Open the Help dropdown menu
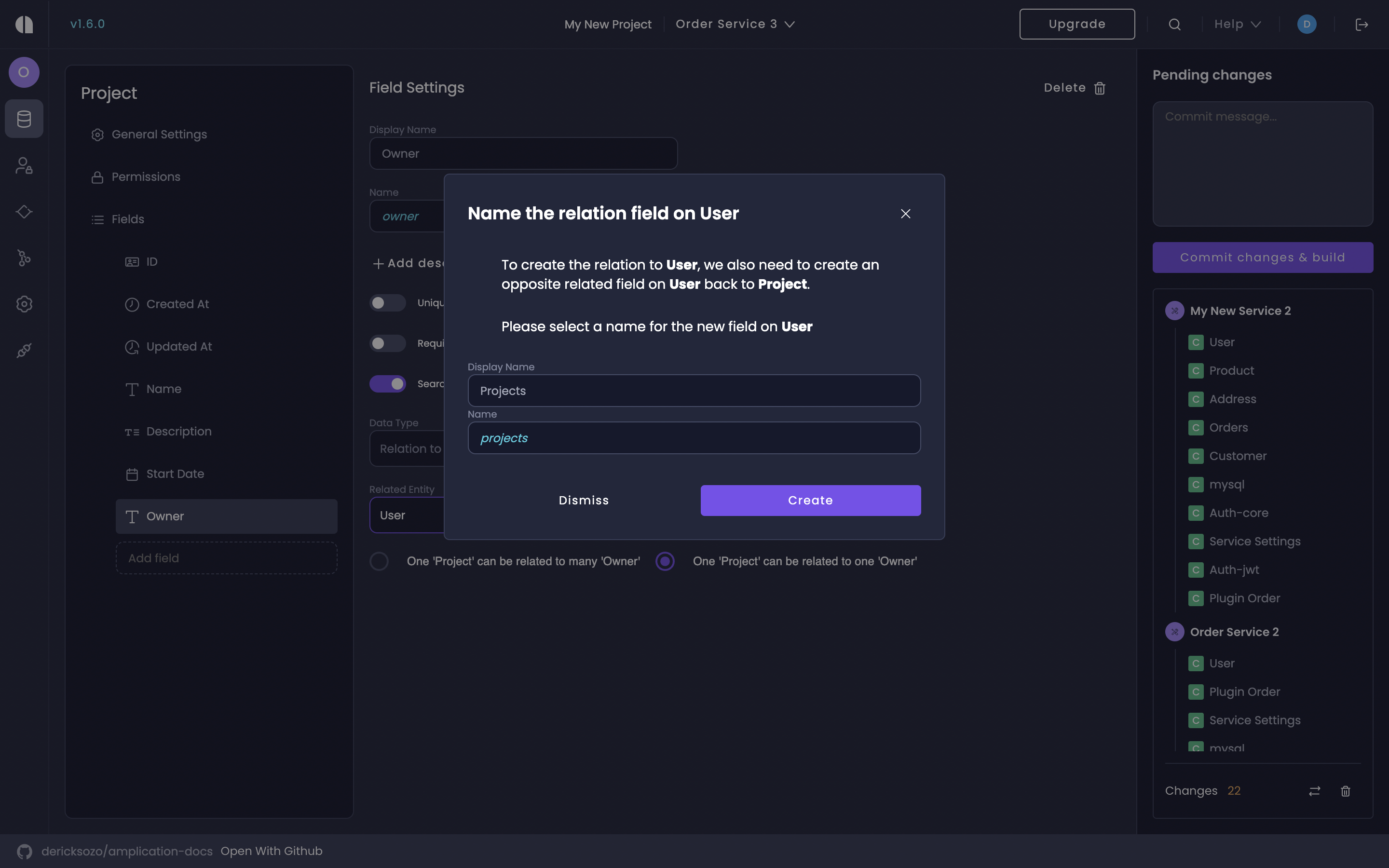The width and height of the screenshot is (1389, 868). [1238, 24]
